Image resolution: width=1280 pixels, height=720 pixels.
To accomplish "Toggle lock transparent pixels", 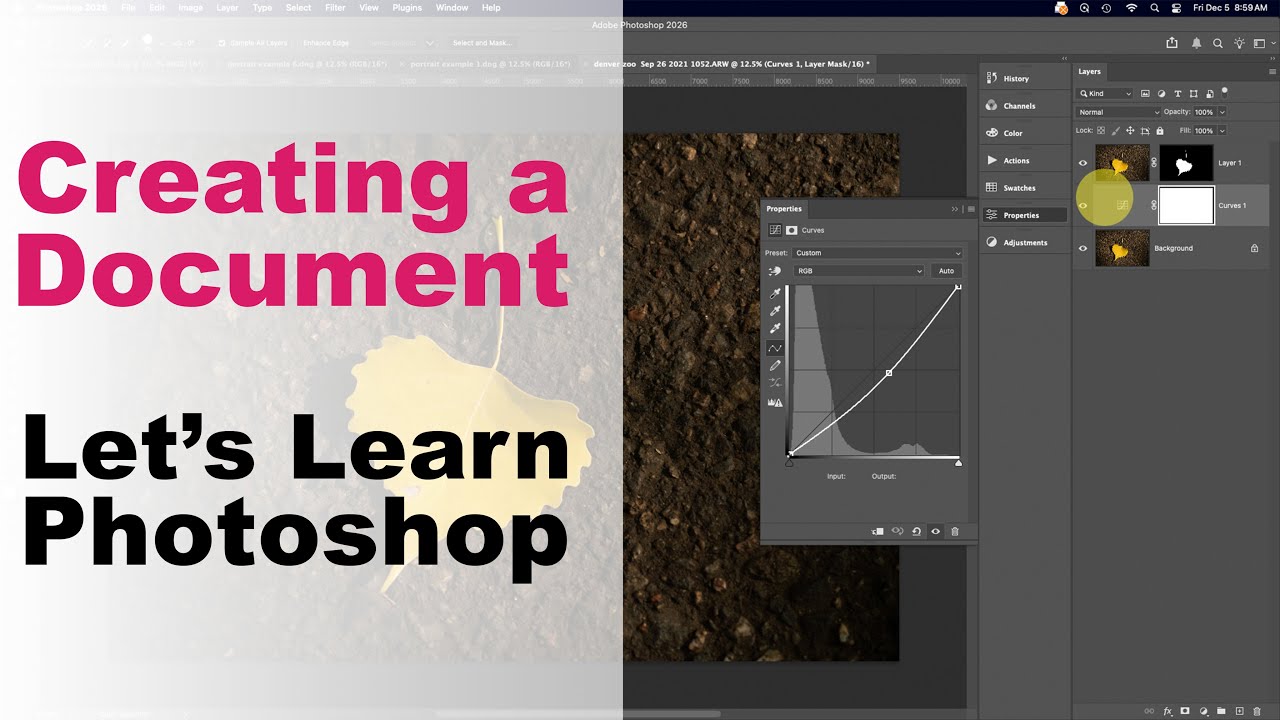I will click(x=1102, y=130).
